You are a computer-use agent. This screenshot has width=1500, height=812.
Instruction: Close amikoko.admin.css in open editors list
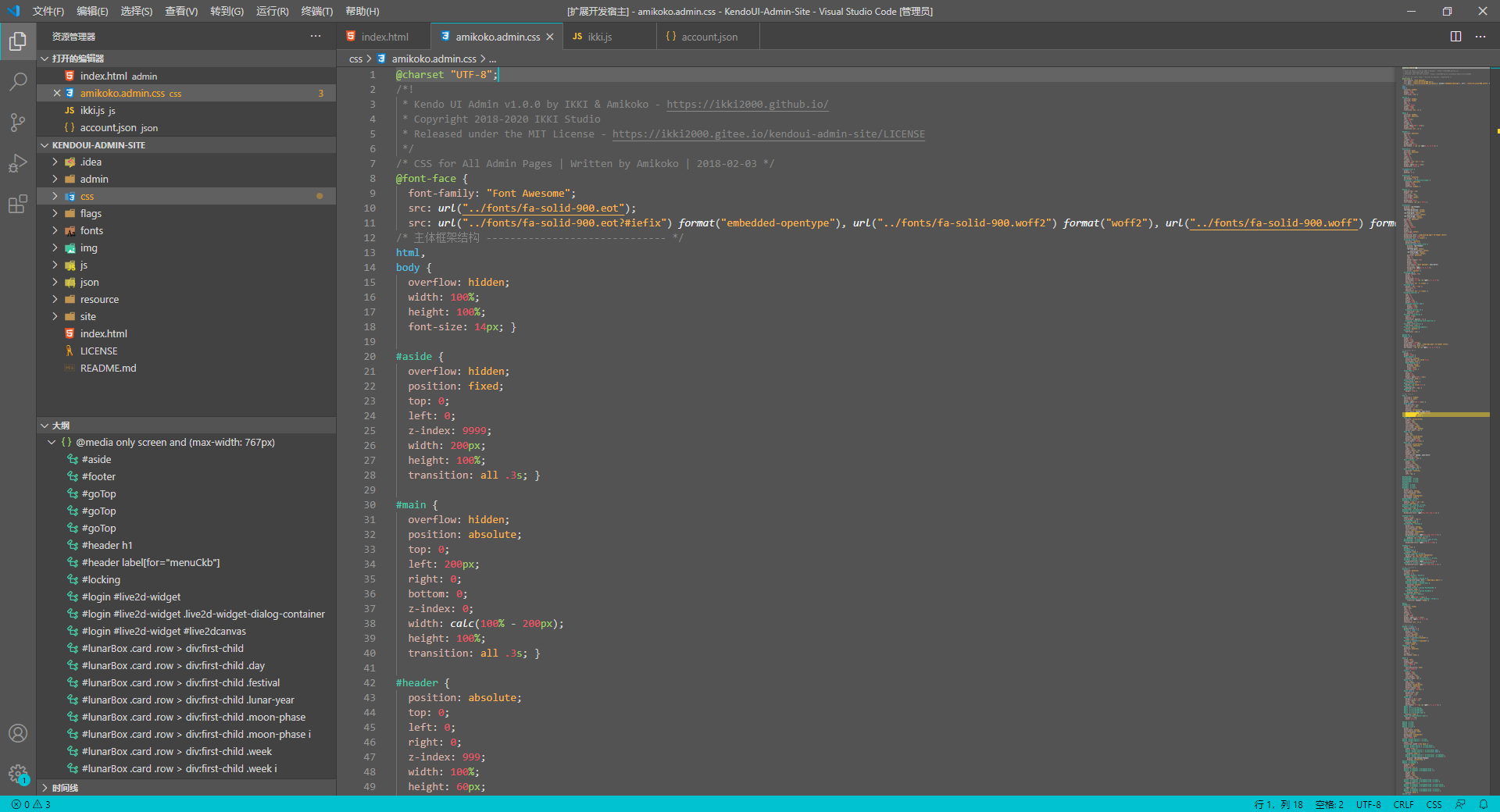(x=56, y=93)
